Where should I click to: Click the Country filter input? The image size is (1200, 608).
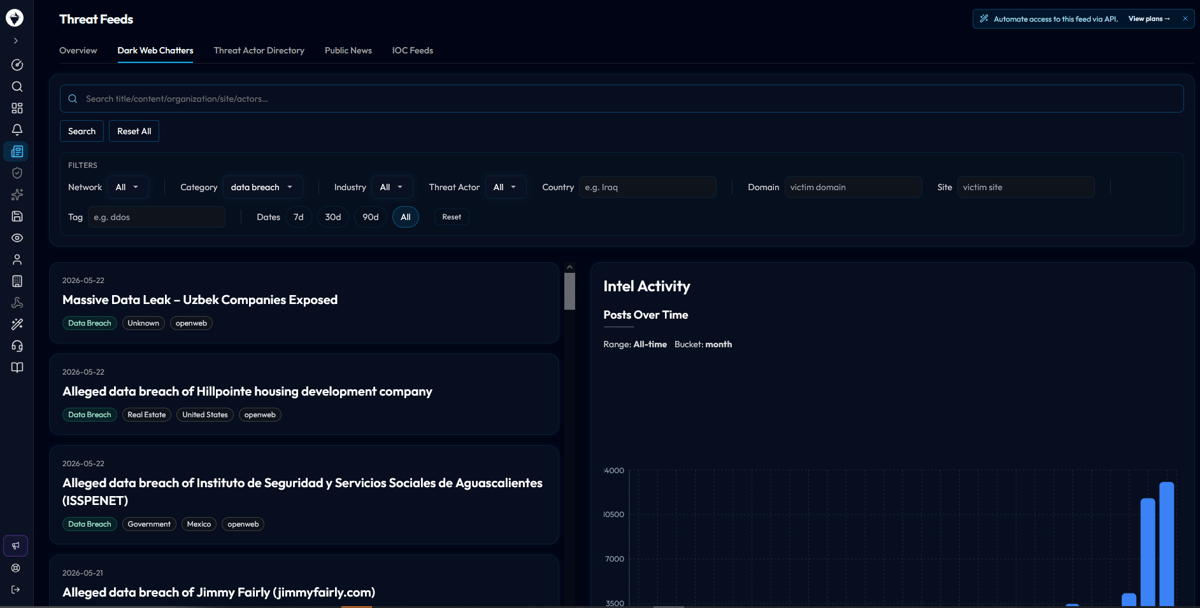coord(648,187)
